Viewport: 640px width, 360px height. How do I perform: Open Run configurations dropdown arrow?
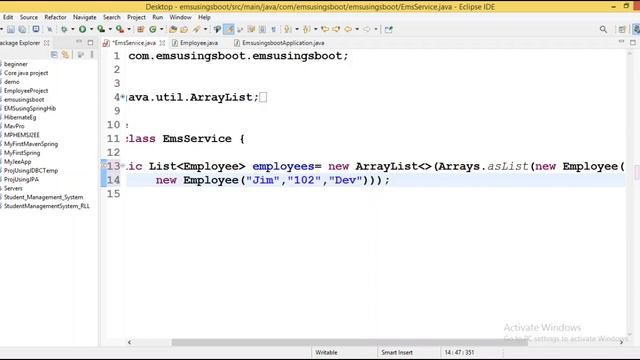(91, 29)
